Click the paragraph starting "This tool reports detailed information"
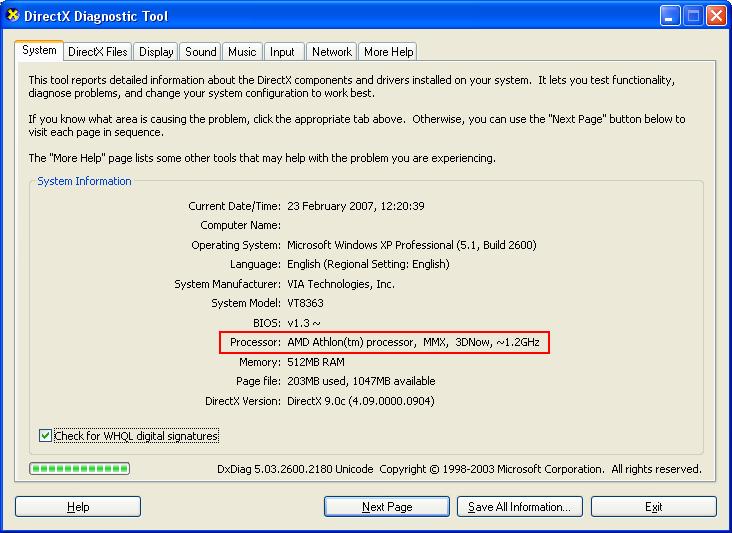The width and height of the screenshot is (732, 533). coord(352,86)
